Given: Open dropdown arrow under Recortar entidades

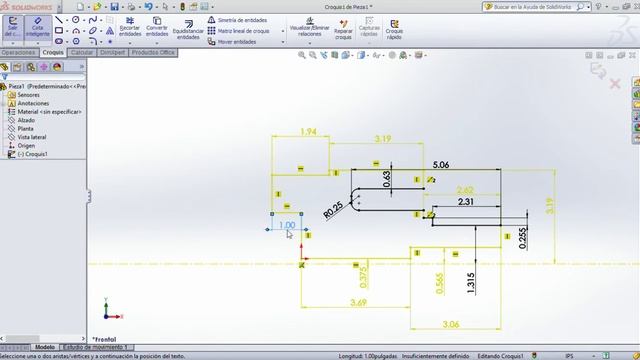Looking at the screenshot, I should pyautogui.click(x=130, y=43).
